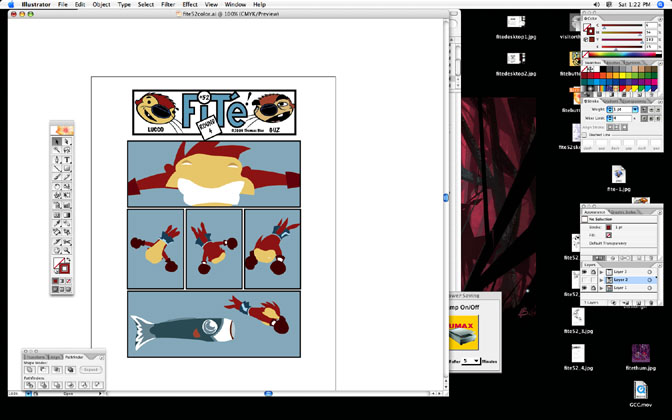The image size is (672, 420).
Task: Click the trash icon in Layers panel
Action: [x=651, y=303]
